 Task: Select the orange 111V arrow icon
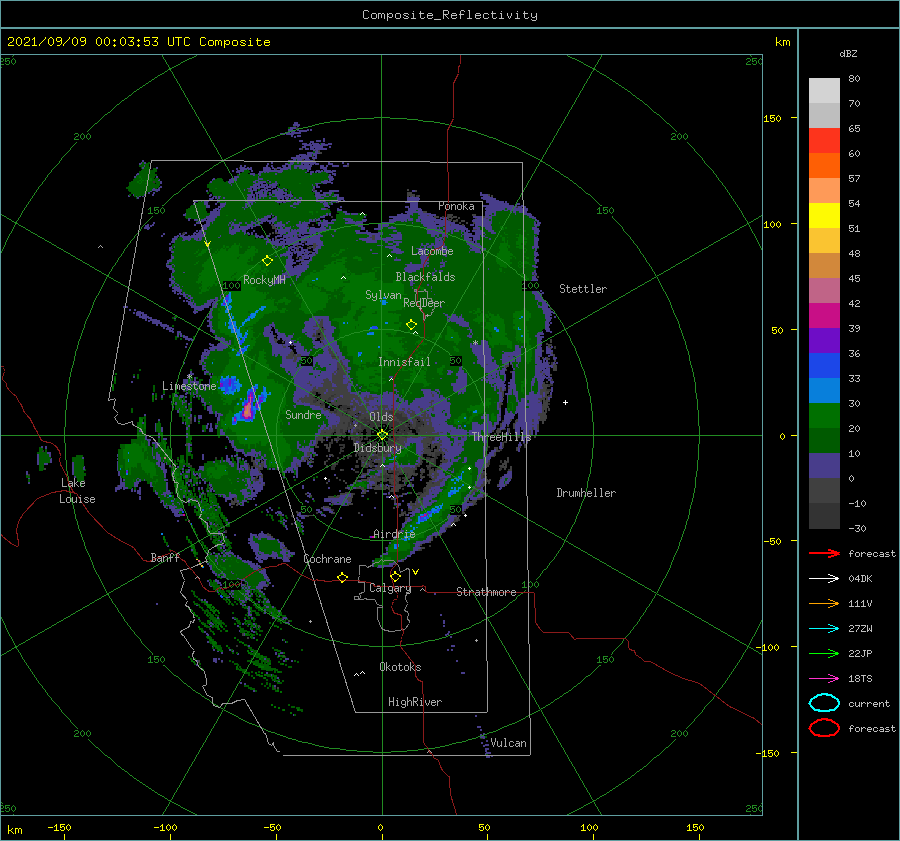[x=824, y=603]
